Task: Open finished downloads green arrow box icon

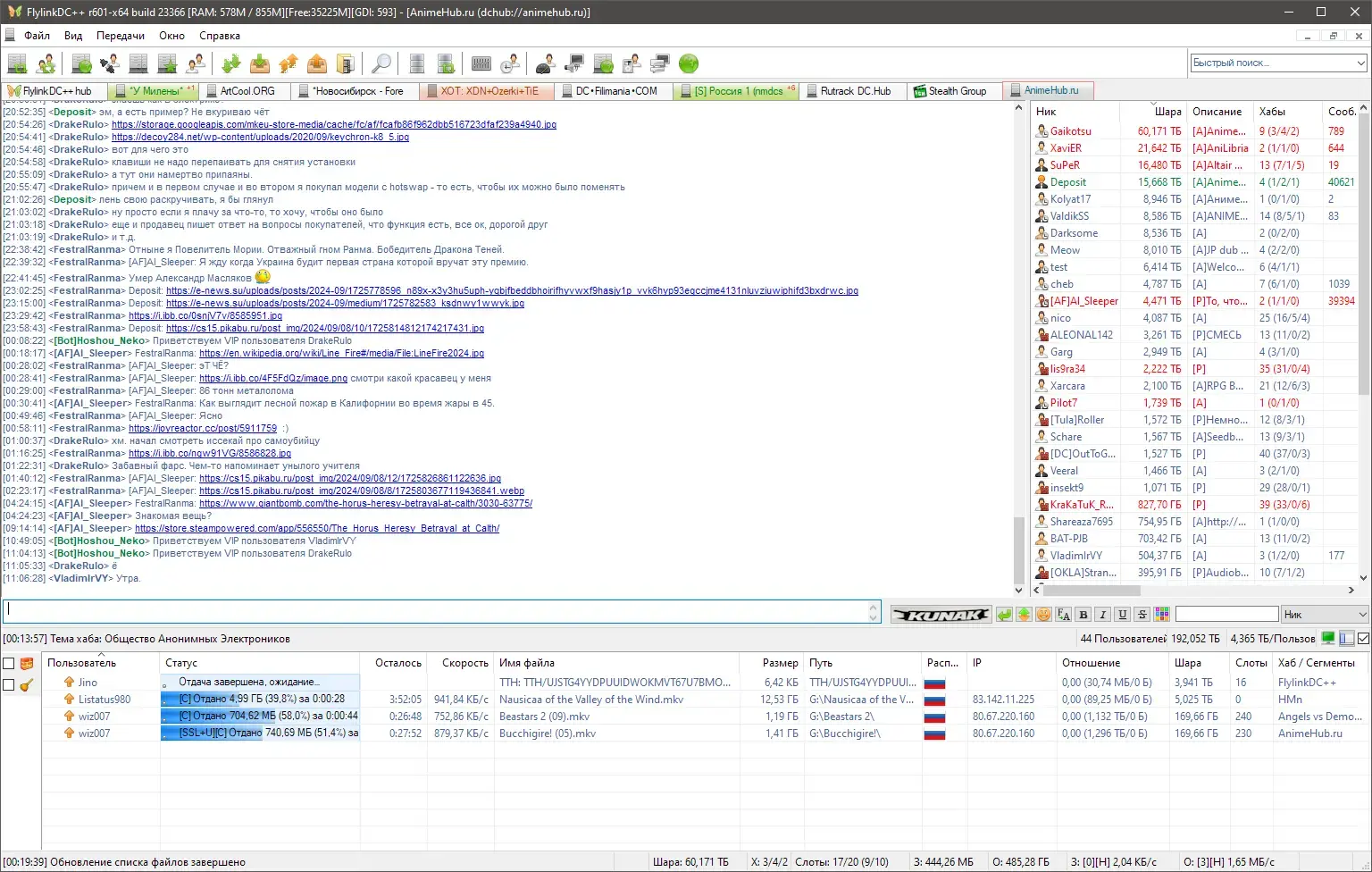Action: tap(260, 63)
